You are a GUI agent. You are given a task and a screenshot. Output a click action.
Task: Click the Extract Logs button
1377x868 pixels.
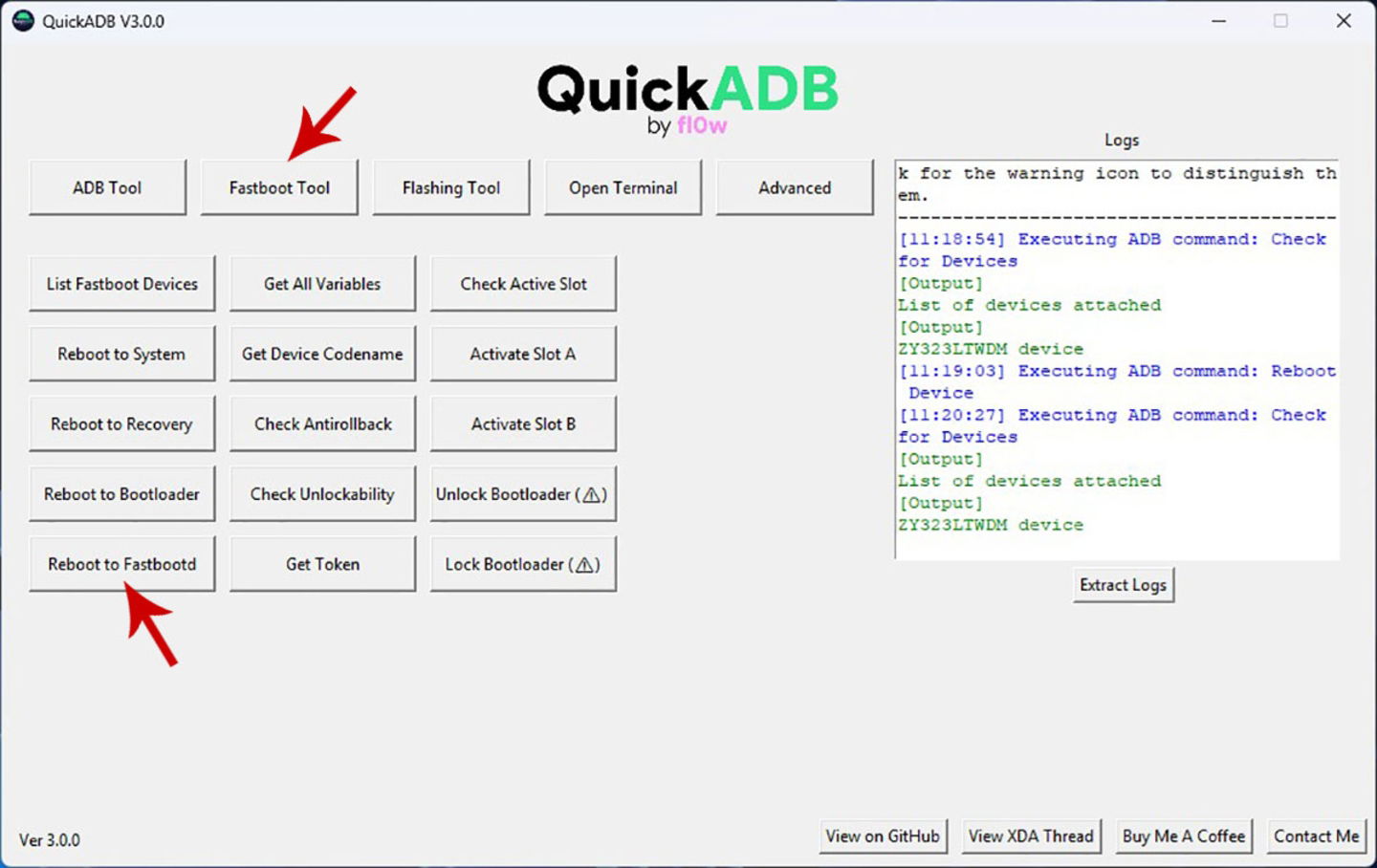[1123, 584]
